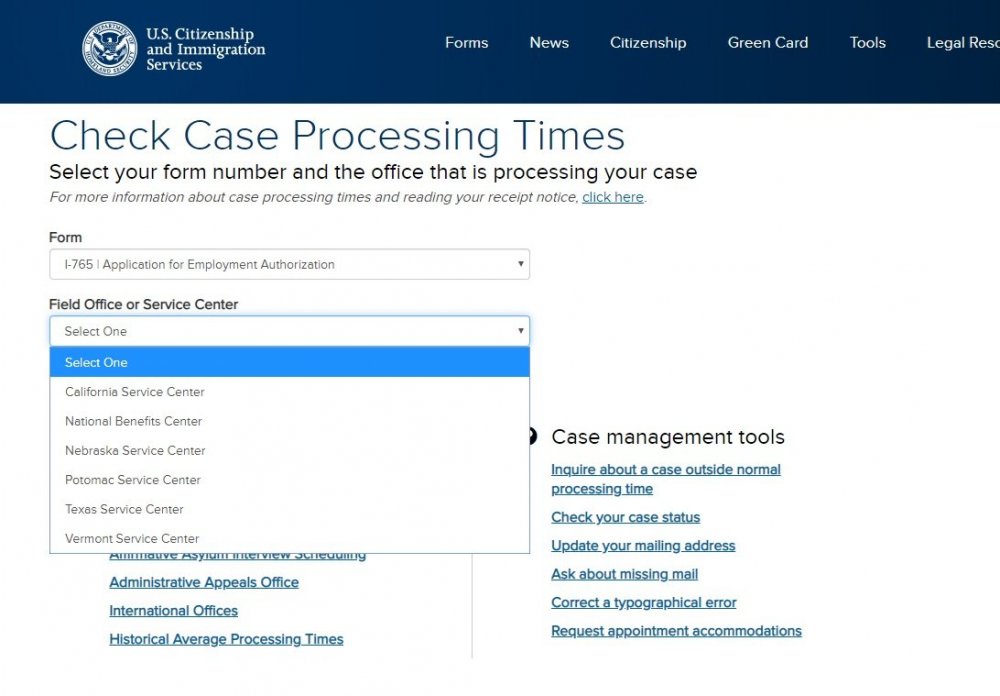Open Update your mailing address link
Viewport: 1000px width, 696px height.
(x=643, y=546)
